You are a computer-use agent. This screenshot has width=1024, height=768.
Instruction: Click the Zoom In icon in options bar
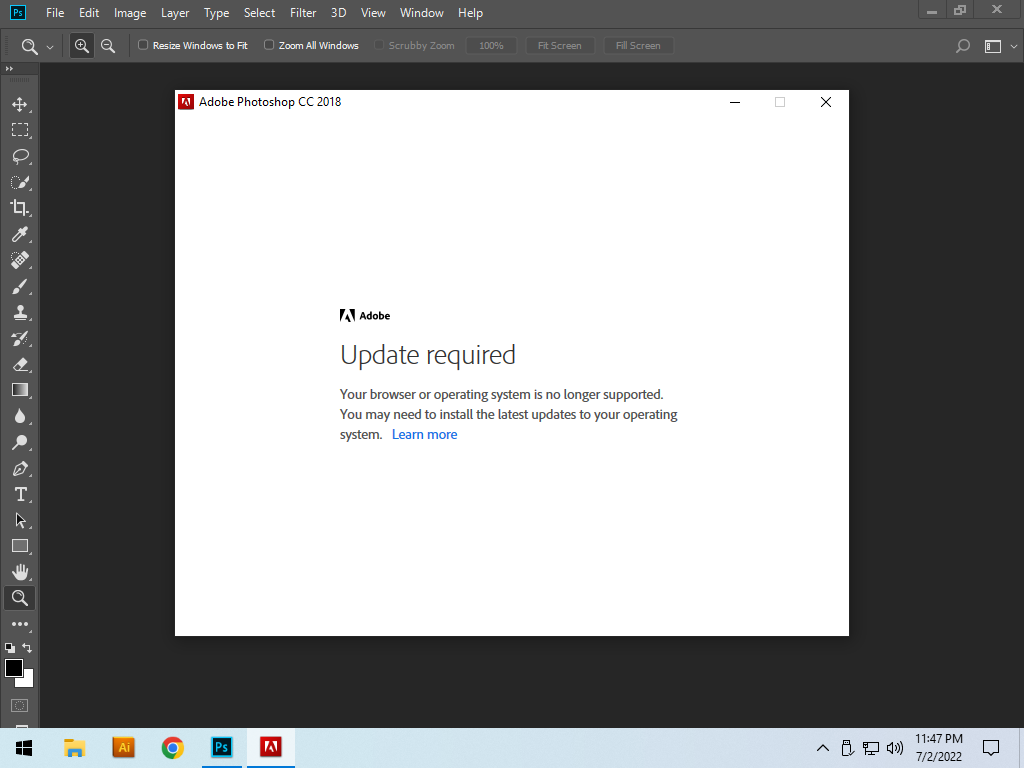[81, 45]
